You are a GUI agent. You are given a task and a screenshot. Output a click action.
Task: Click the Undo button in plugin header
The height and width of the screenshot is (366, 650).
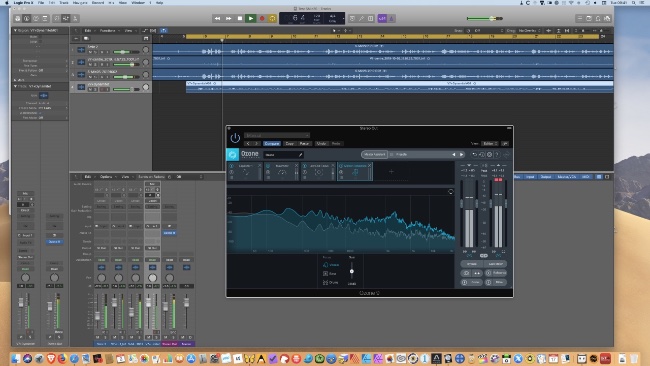click(x=321, y=143)
